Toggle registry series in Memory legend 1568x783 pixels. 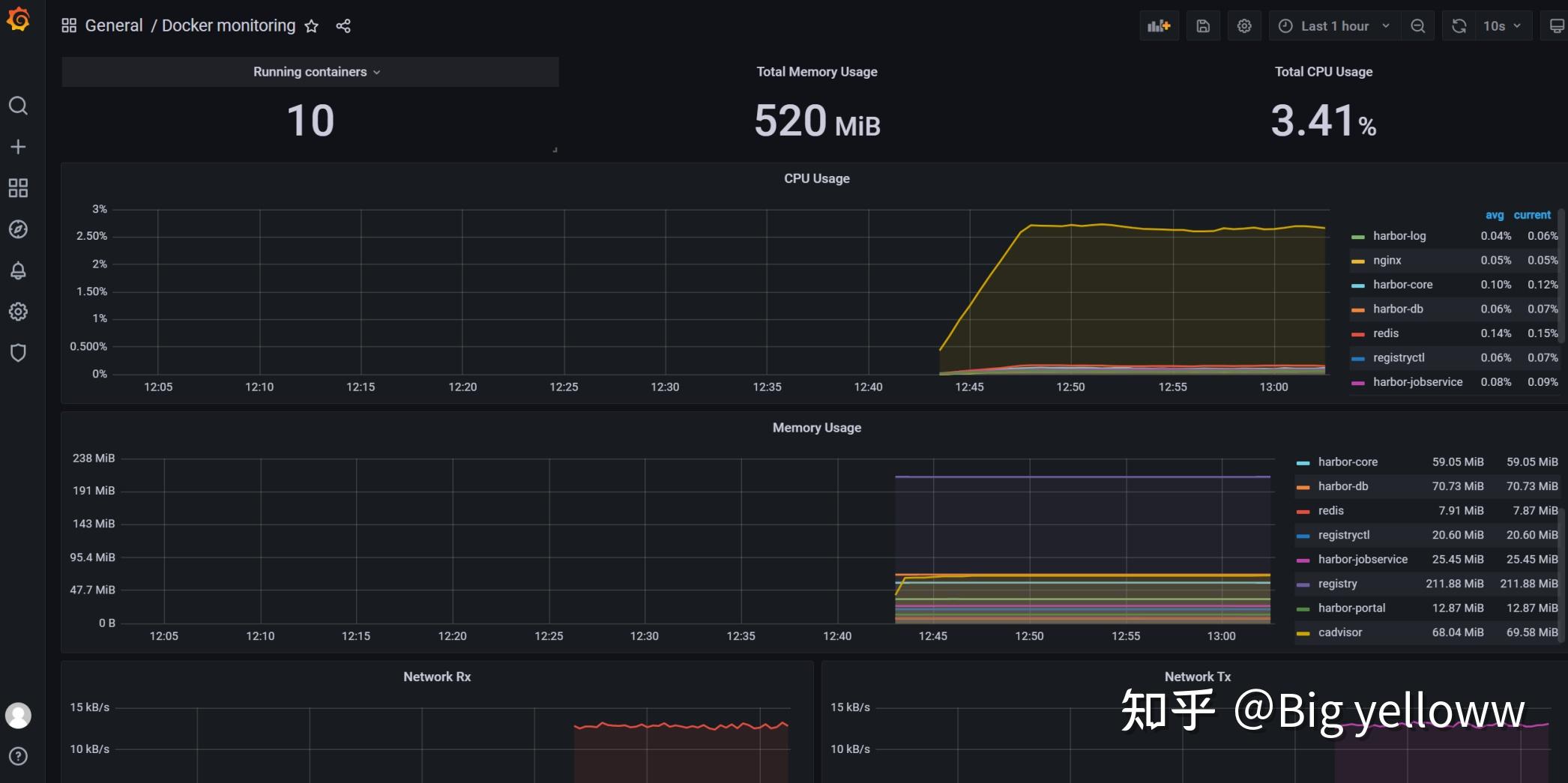pos(1338,584)
